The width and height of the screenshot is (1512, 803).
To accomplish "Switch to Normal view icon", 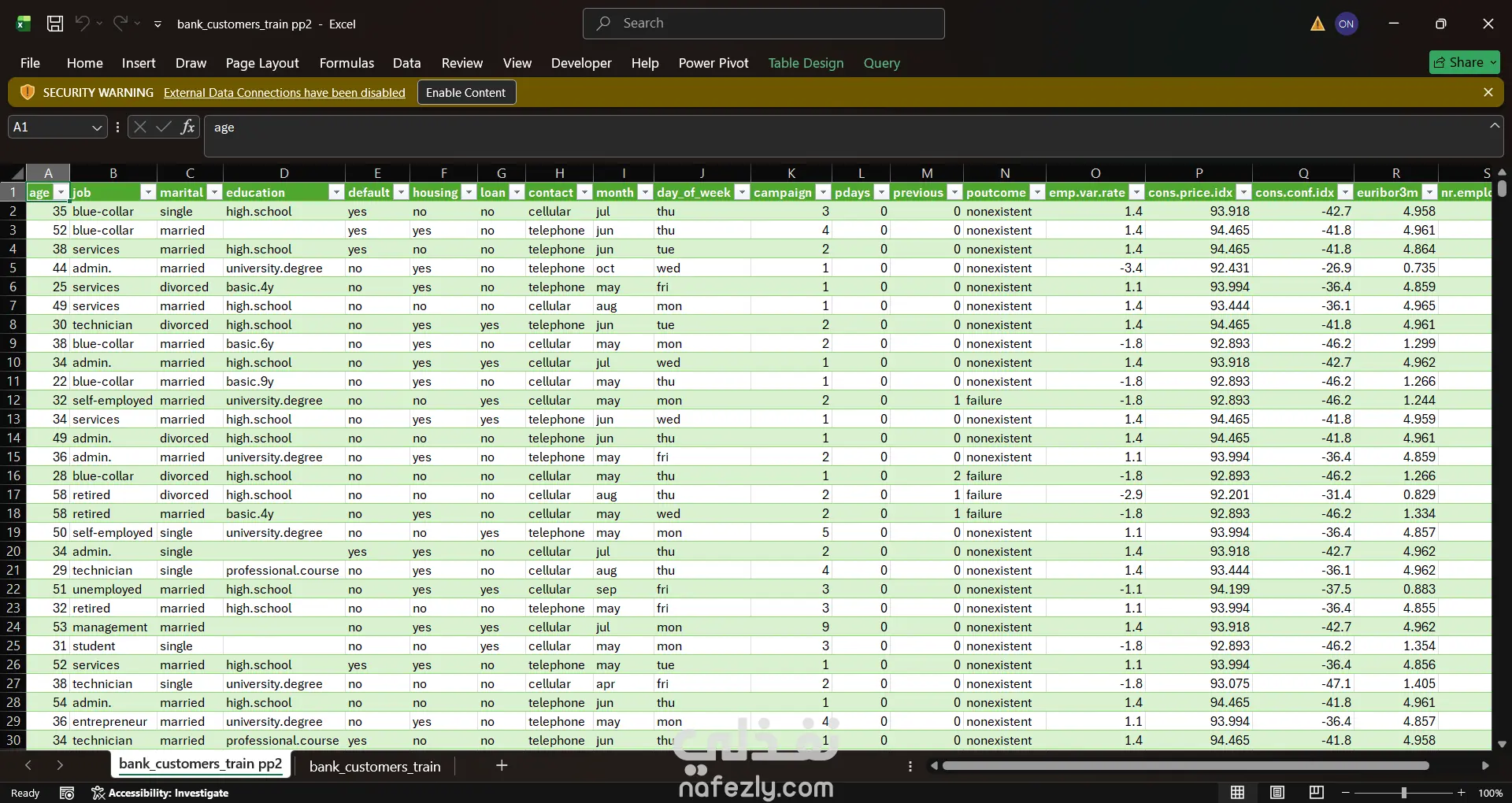I will tap(1238, 793).
